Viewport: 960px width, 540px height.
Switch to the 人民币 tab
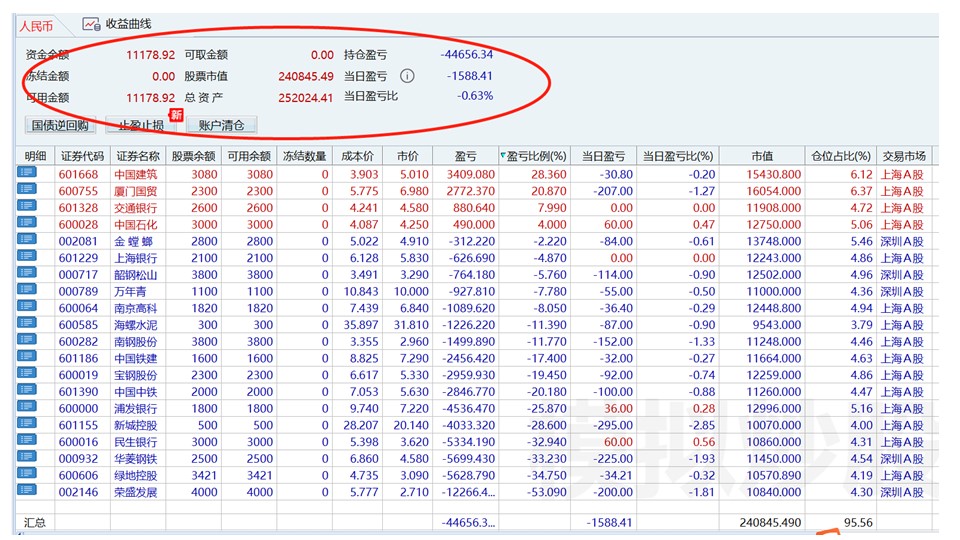tap(36, 26)
